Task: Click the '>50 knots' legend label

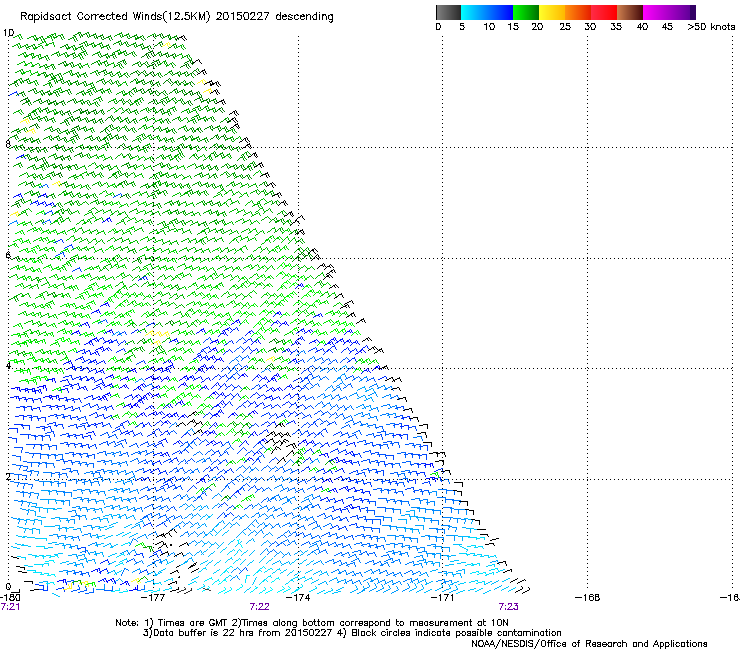Action: tap(711, 27)
